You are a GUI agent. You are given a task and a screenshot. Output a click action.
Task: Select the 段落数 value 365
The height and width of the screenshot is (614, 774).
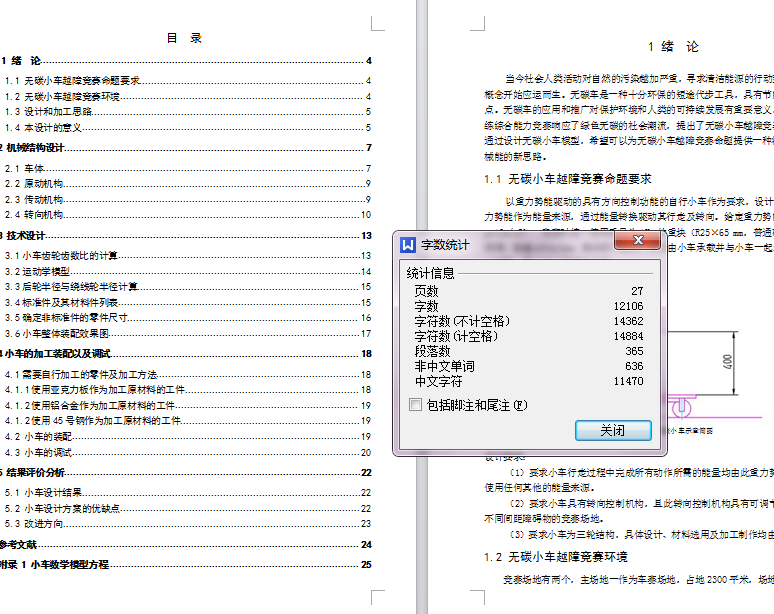click(x=634, y=351)
